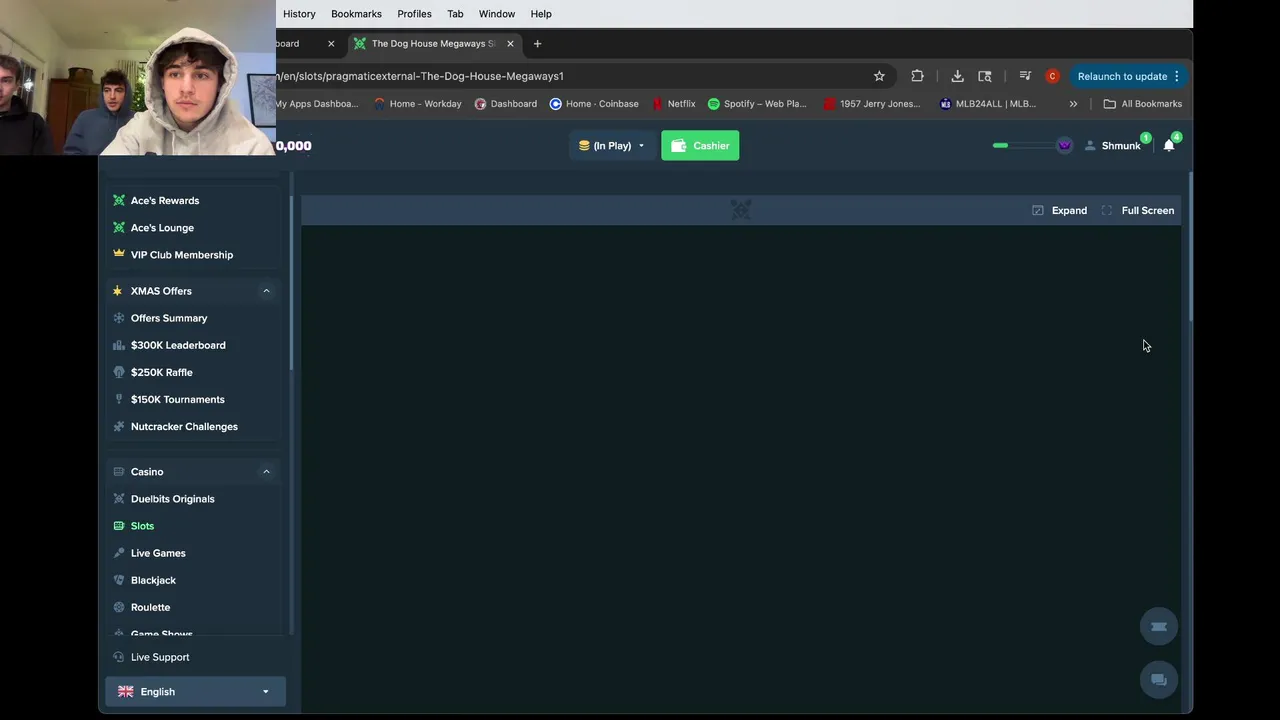Open the MLB24ALL bookmark
The height and width of the screenshot is (720, 1280).
(x=988, y=104)
